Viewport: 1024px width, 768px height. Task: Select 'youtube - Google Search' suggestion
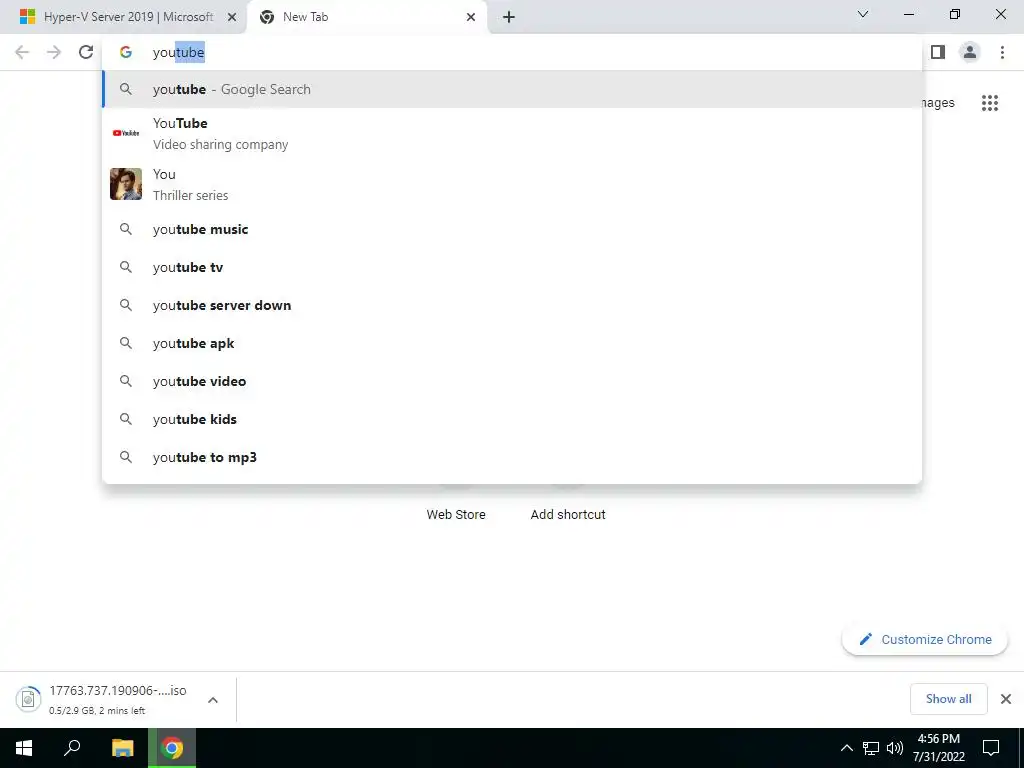[x=513, y=89]
